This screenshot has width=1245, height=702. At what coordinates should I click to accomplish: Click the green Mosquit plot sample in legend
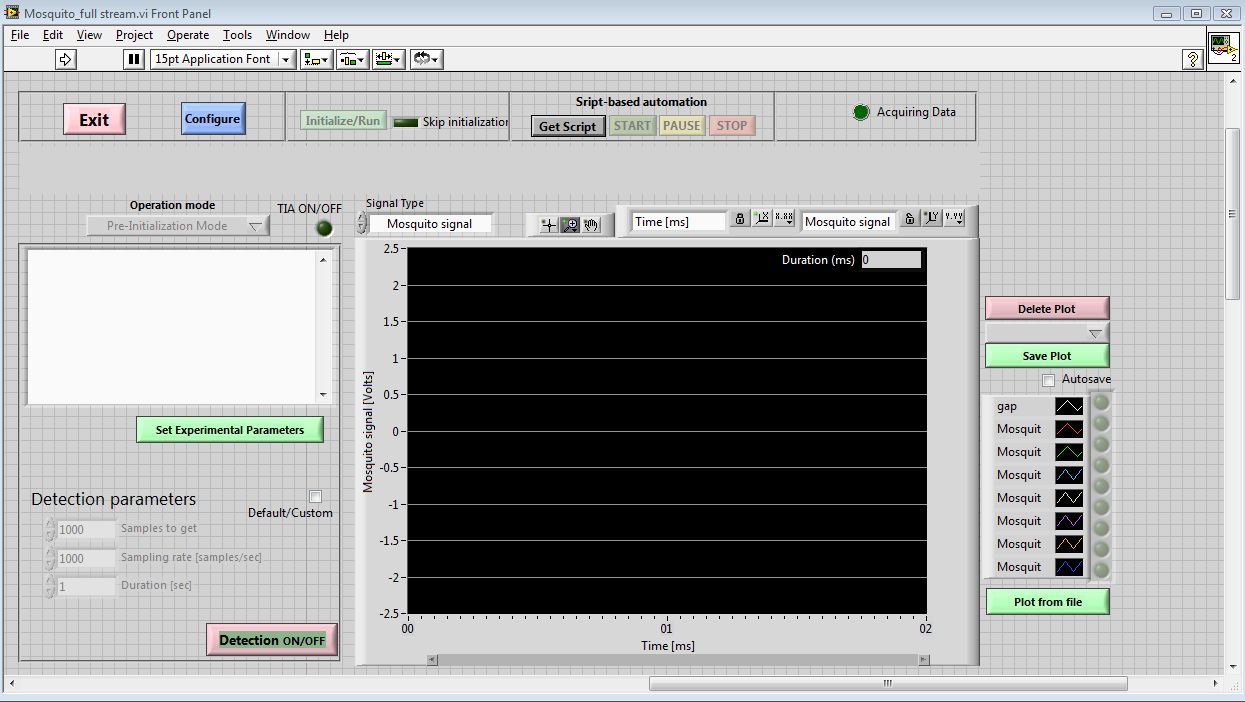coord(1069,452)
